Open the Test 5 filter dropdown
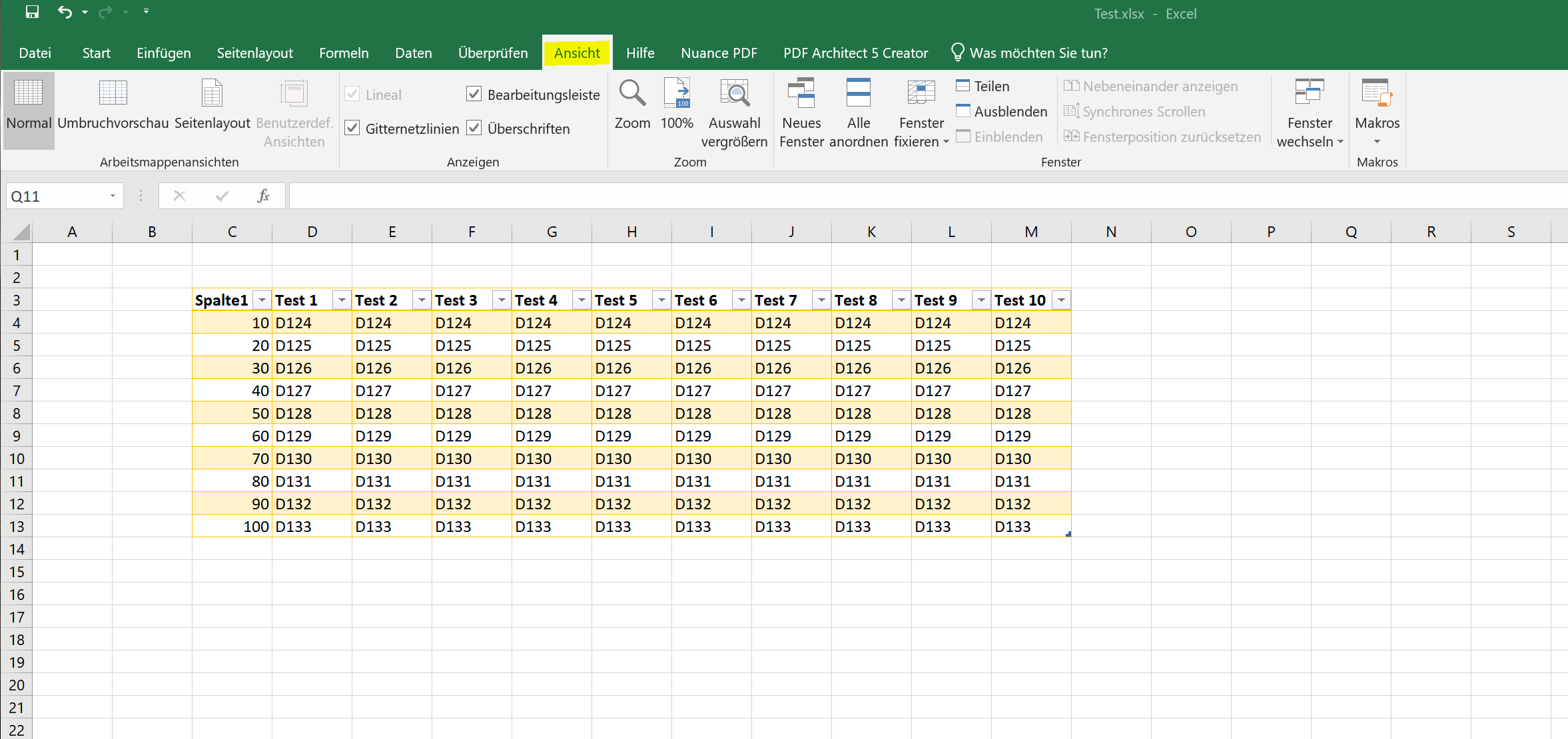This screenshot has width=1568, height=739. (x=662, y=300)
